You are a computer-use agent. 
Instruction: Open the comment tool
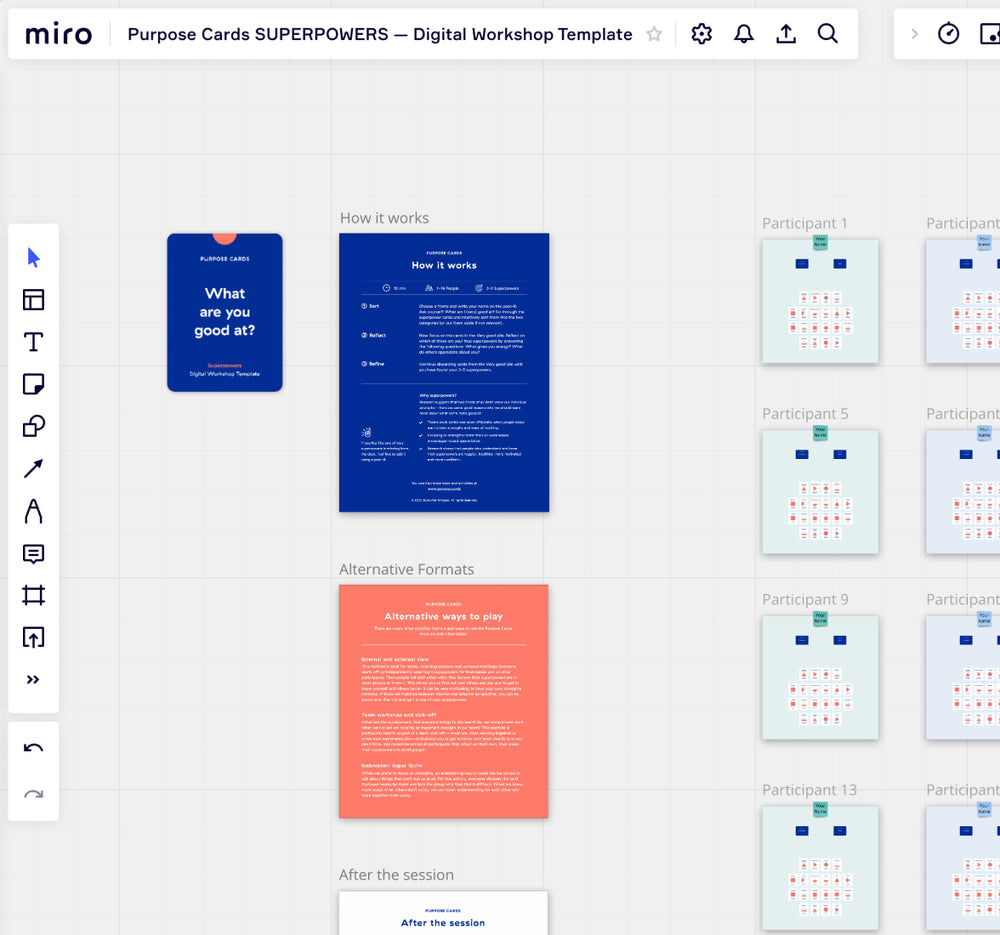pos(33,554)
